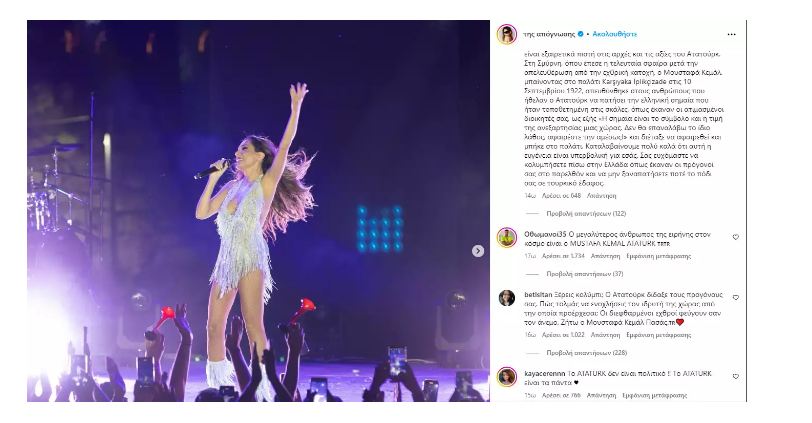
Task: Click the Ακολουθήστε follow link
Action: [x=615, y=34]
